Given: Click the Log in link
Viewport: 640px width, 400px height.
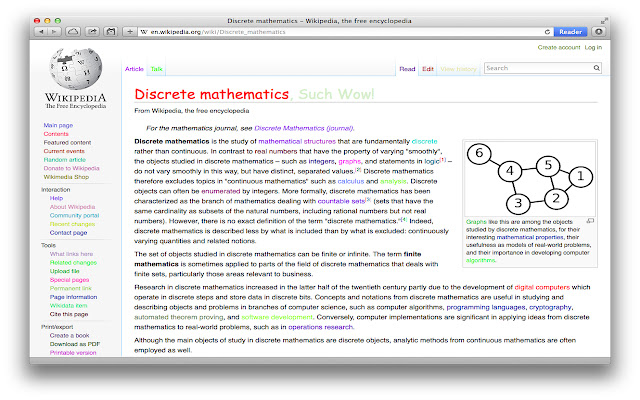Looking at the screenshot, I should pos(593,47).
